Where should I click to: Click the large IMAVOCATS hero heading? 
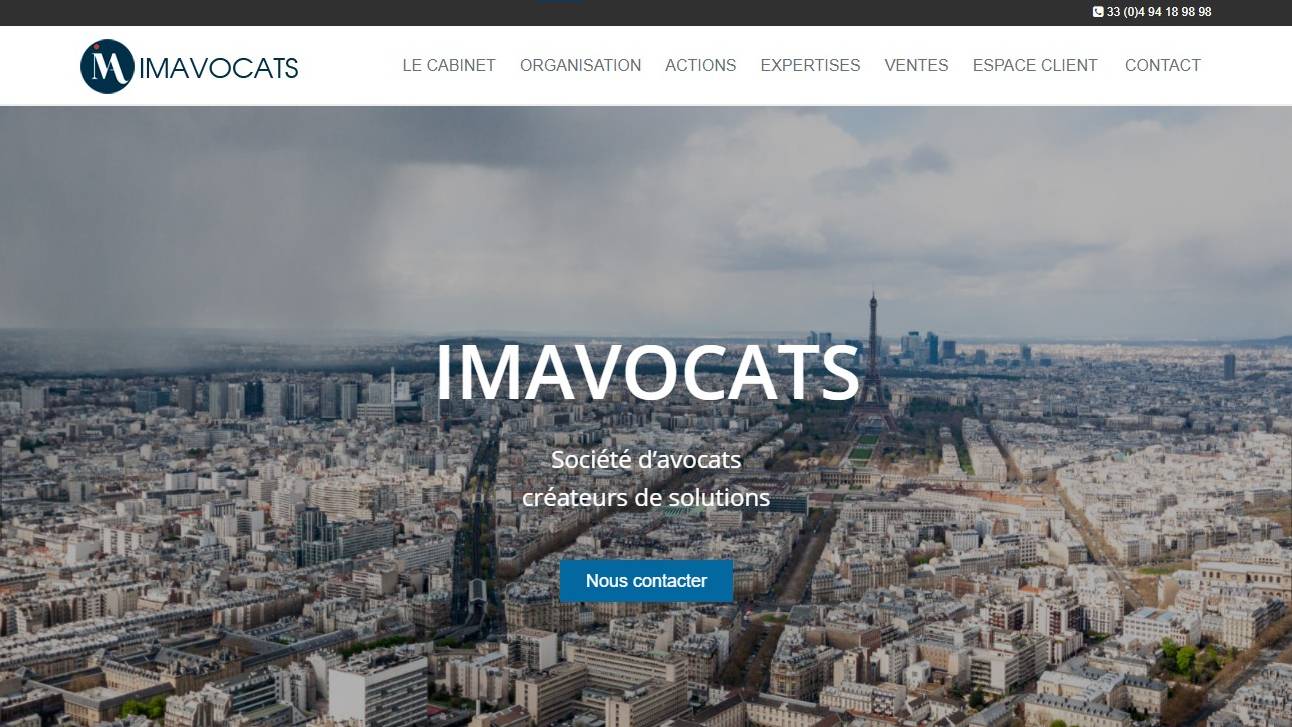click(647, 373)
